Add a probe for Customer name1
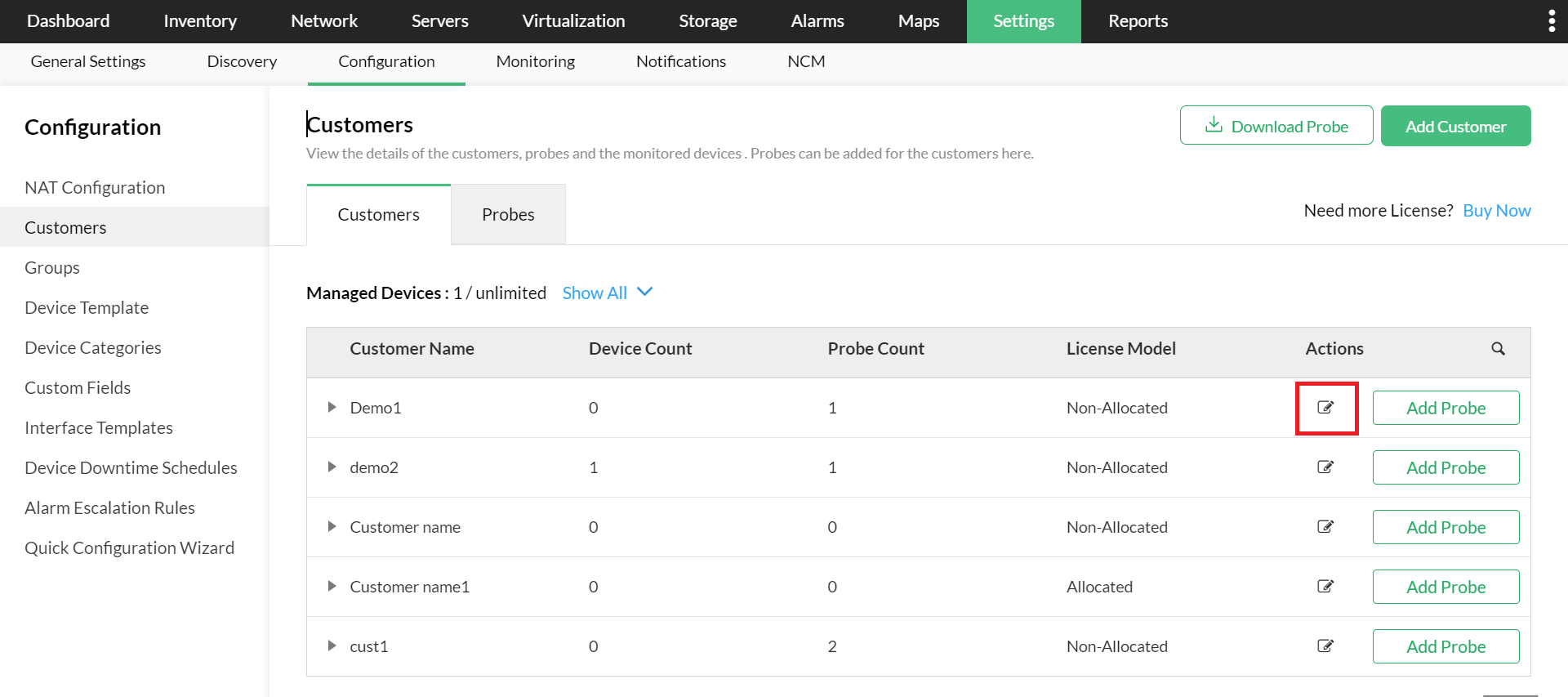Screen dimensions: 1568x697 click(1445, 587)
